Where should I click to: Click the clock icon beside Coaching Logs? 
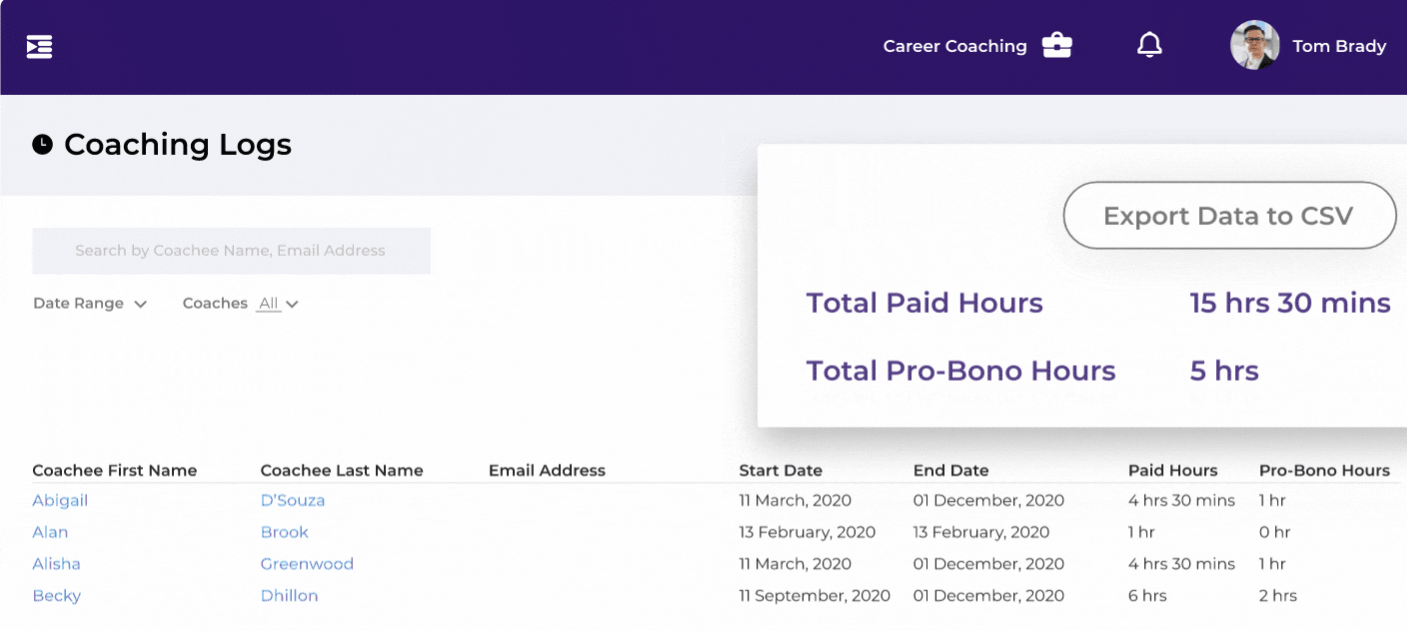coord(42,145)
